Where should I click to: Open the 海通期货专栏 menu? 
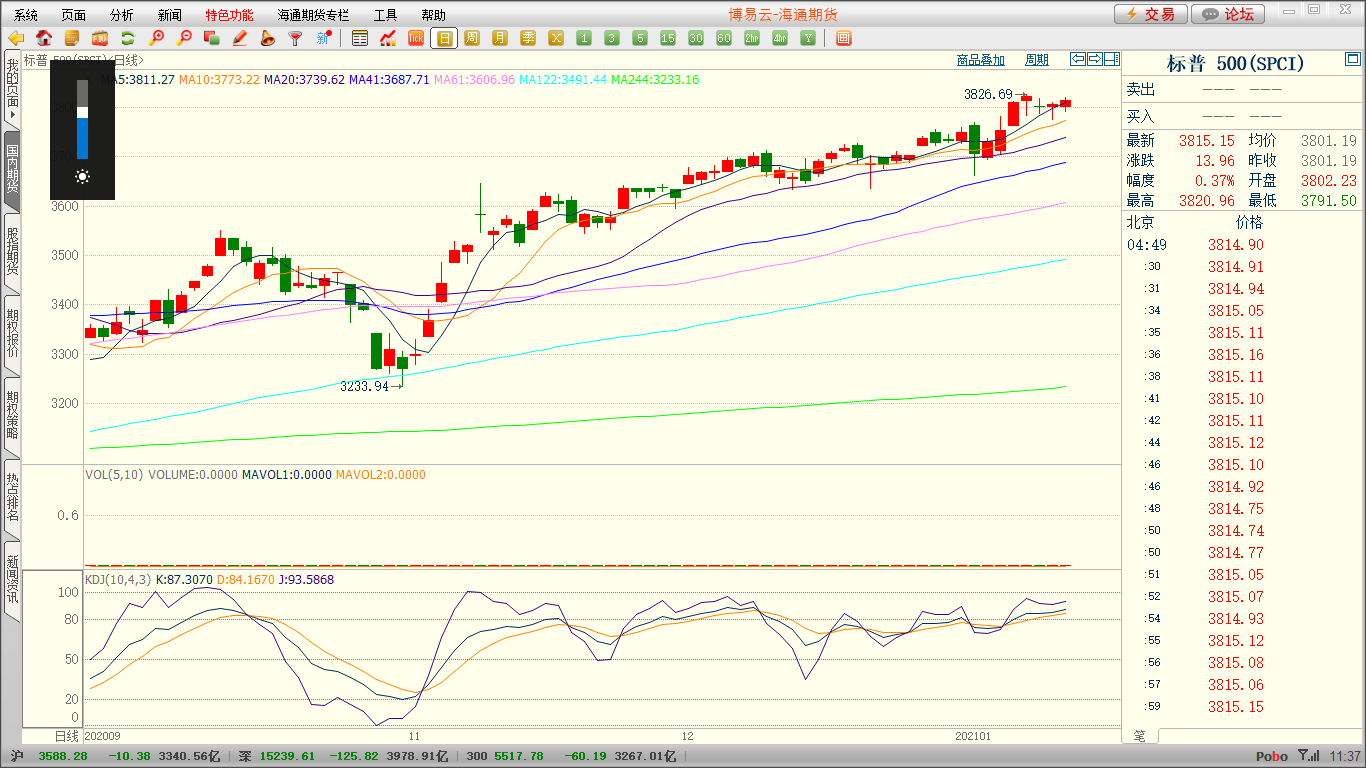pos(313,15)
